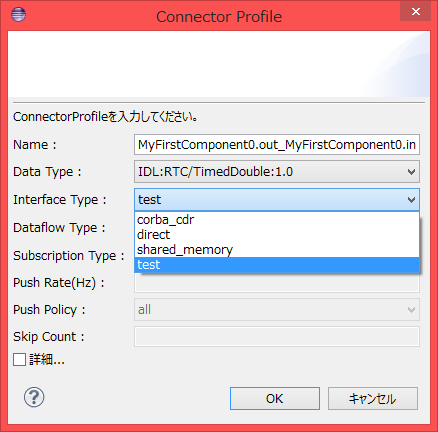Select the highlighted test list entry
The height and width of the screenshot is (432, 438).
click(277, 265)
